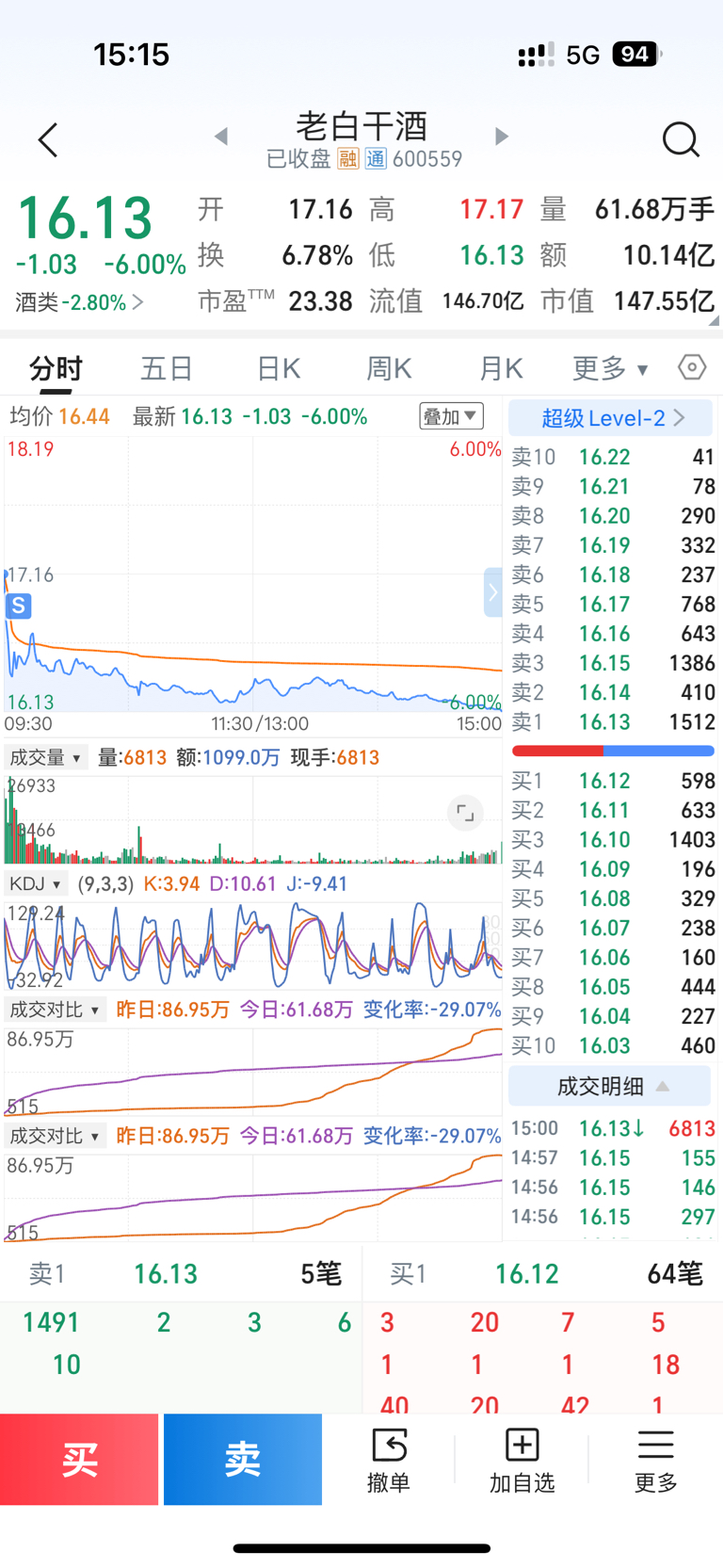This screenshot has height=1568, width=724.
Task: Tap the 市值 147.55亿 value
Action: tap(664, 301)
